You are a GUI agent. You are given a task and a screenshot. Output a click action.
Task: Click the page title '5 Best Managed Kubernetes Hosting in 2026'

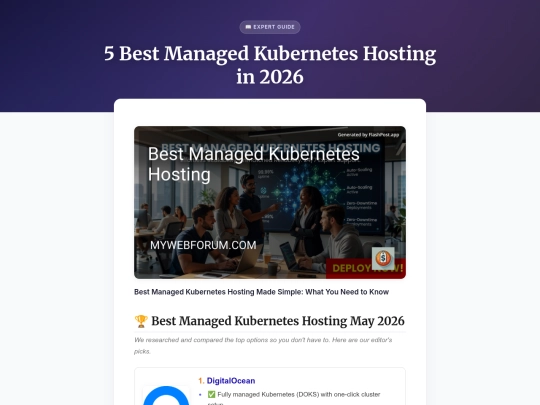[x=270, y=65]
